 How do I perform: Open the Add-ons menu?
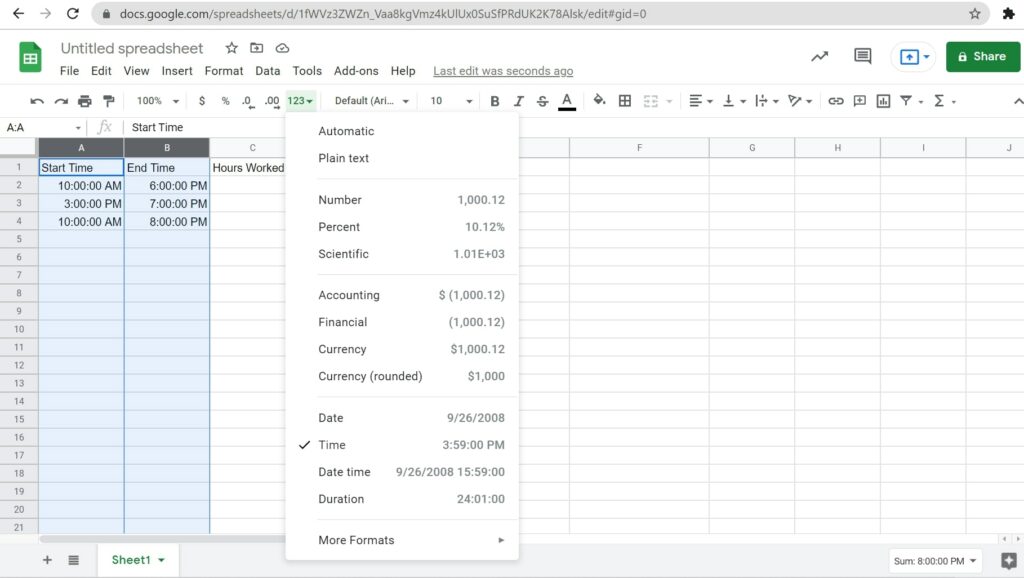click(356, 71)
